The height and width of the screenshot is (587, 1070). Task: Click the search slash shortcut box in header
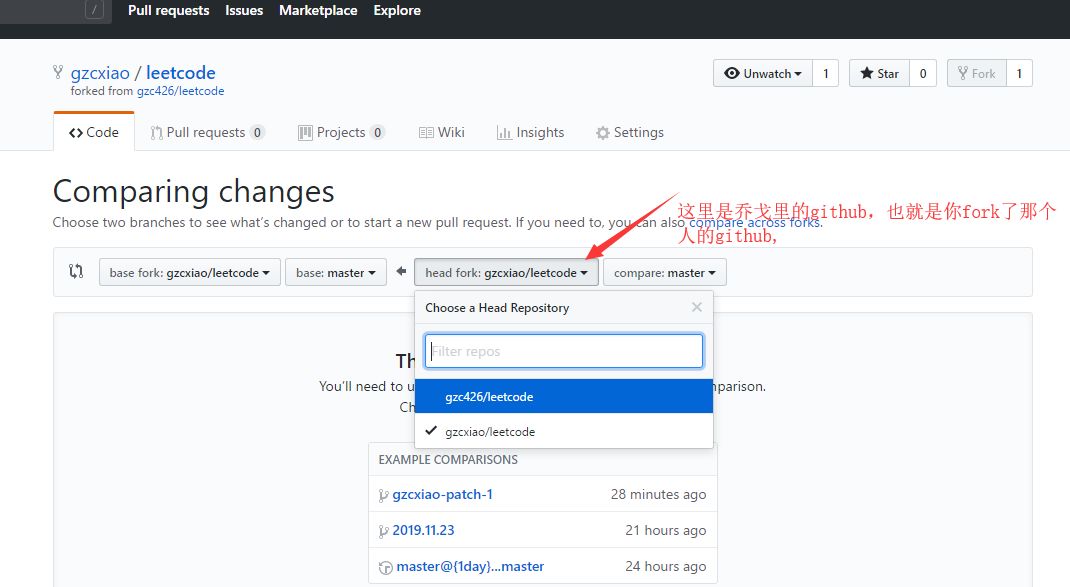(94, 10)
